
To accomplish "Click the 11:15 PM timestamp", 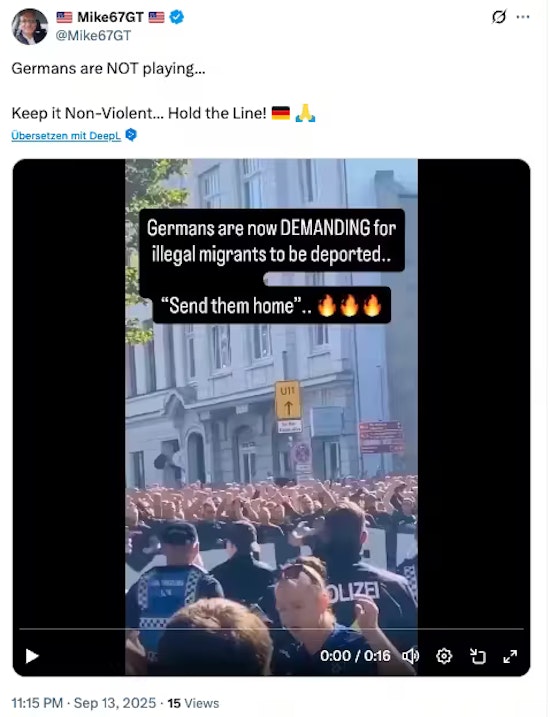I will 37,703.
